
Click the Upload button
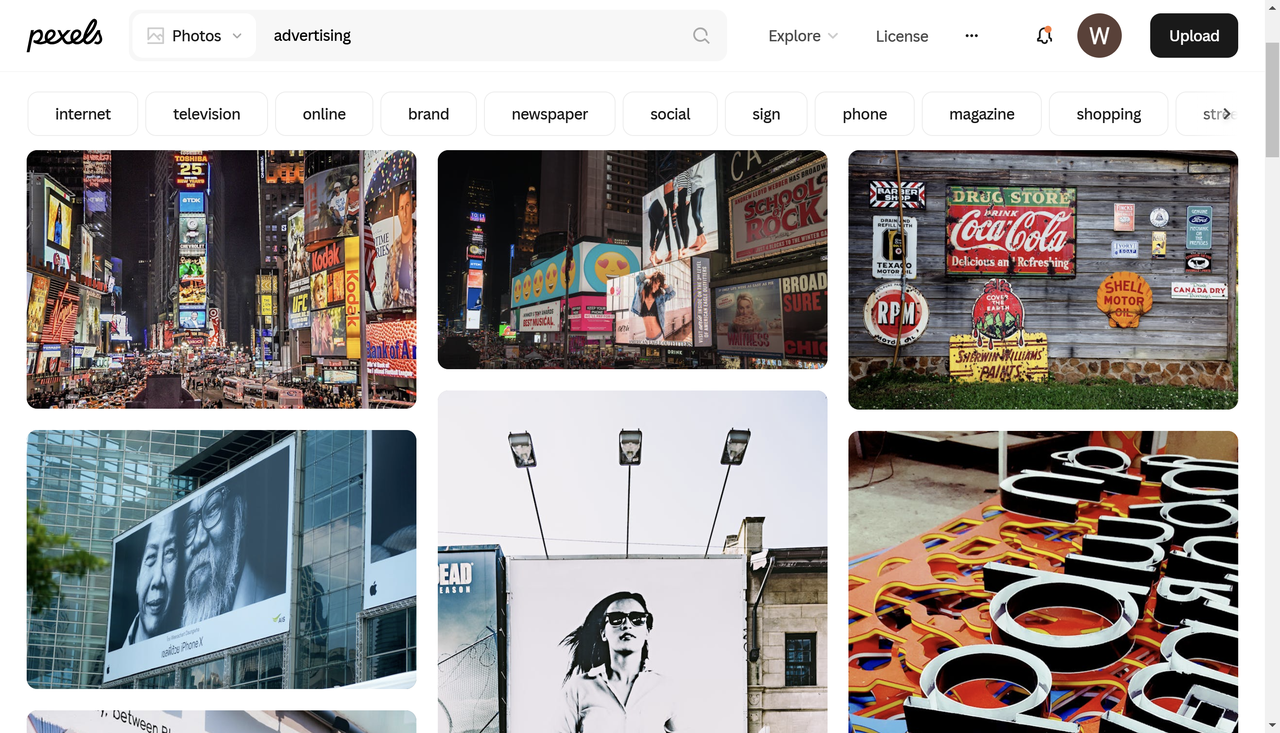1193,35
